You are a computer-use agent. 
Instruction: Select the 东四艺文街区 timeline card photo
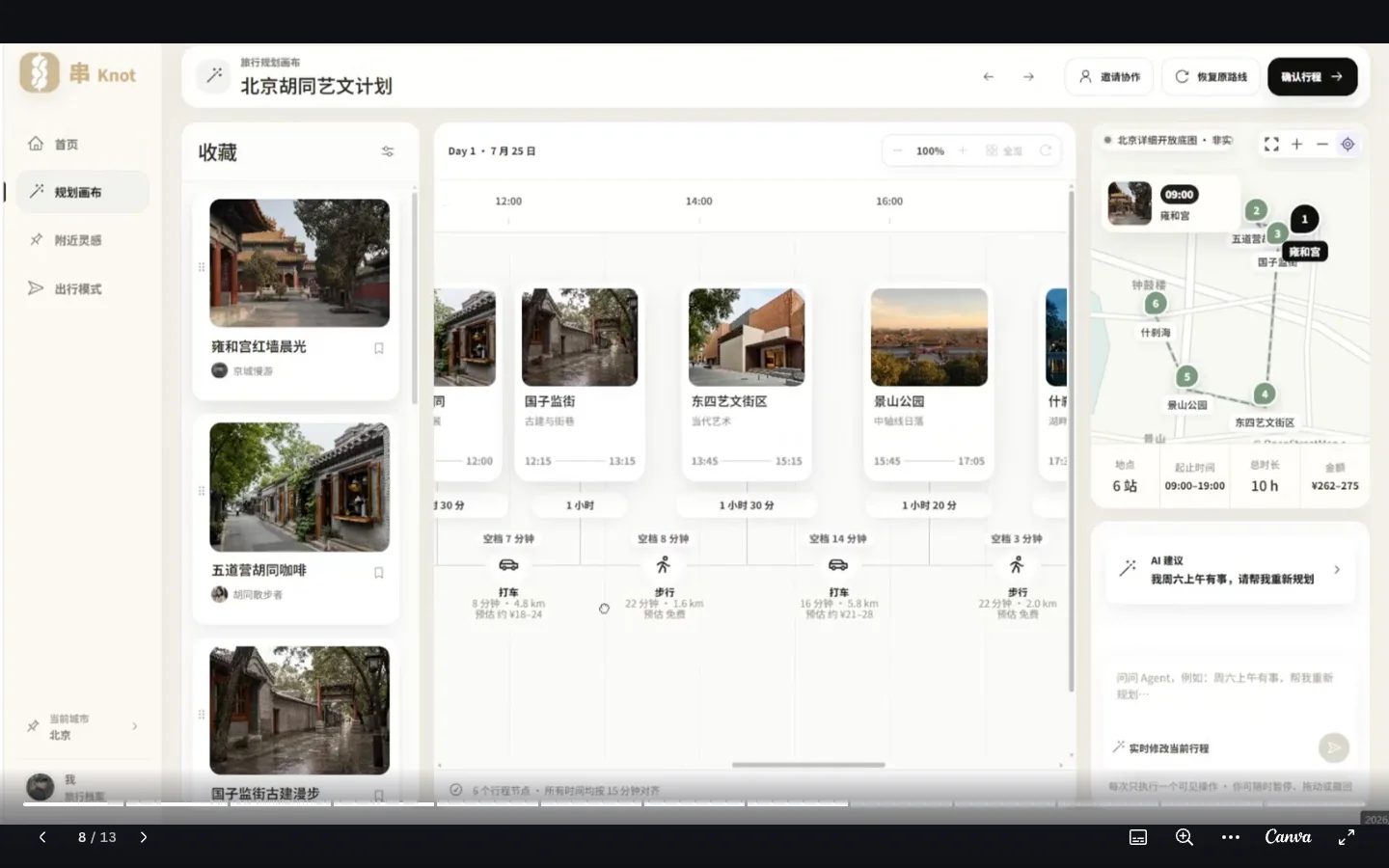pos(747,337)
